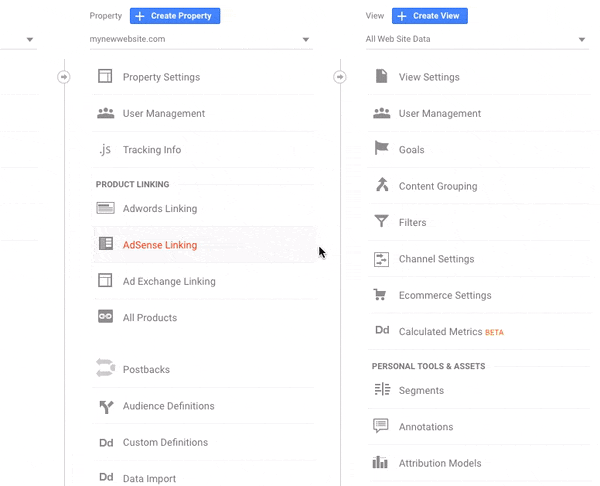Open User Management under View

[x=440, y=113]
